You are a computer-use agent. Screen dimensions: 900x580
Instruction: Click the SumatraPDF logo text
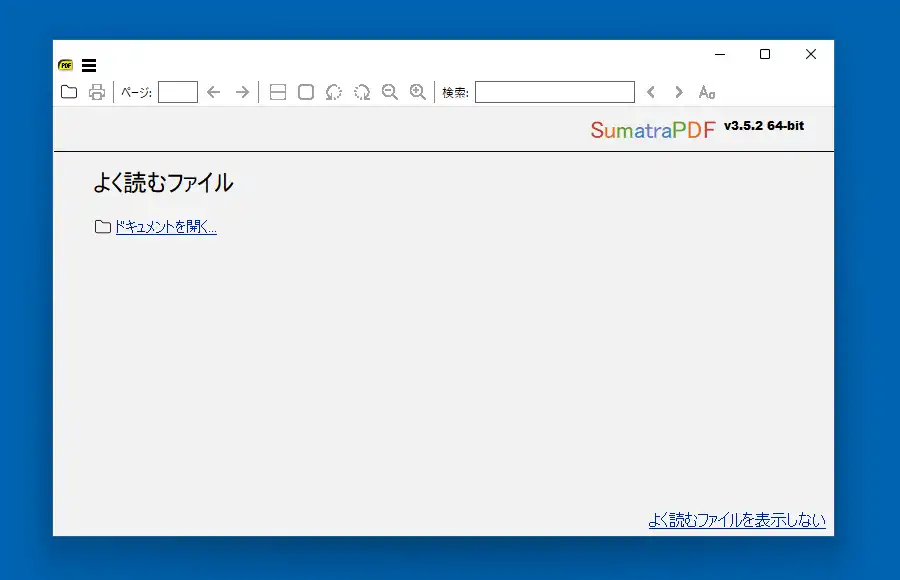coord(653,130)
